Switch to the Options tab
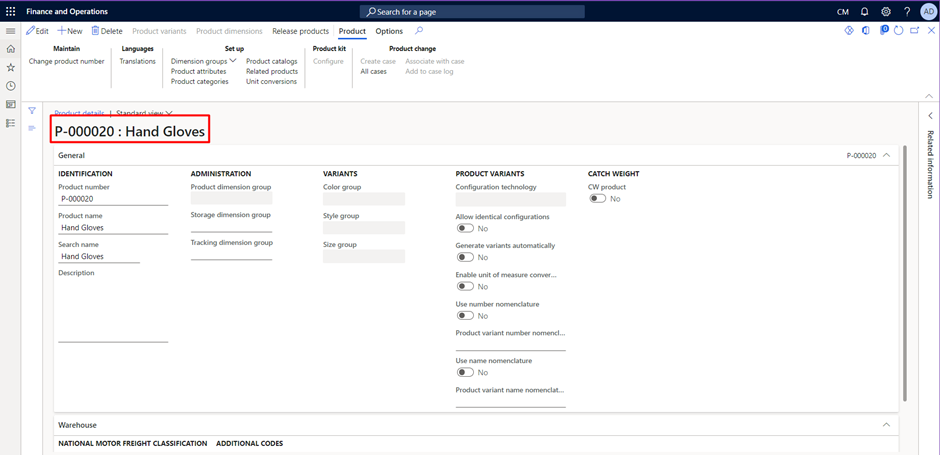Image resolution: width=940 pixels, height=455 pixels. coord(389,31)
